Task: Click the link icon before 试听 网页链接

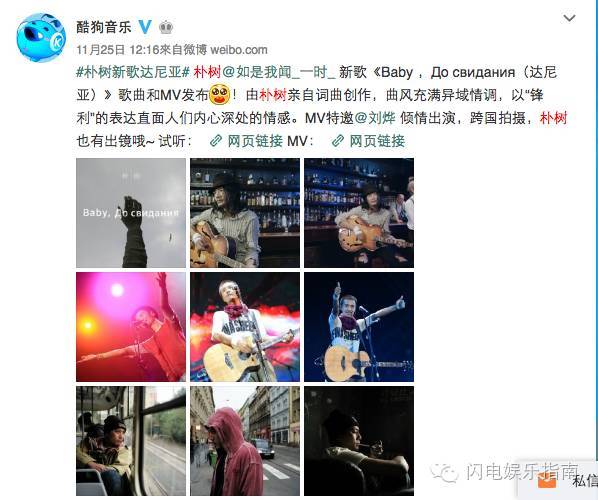Action: (216, 141)
